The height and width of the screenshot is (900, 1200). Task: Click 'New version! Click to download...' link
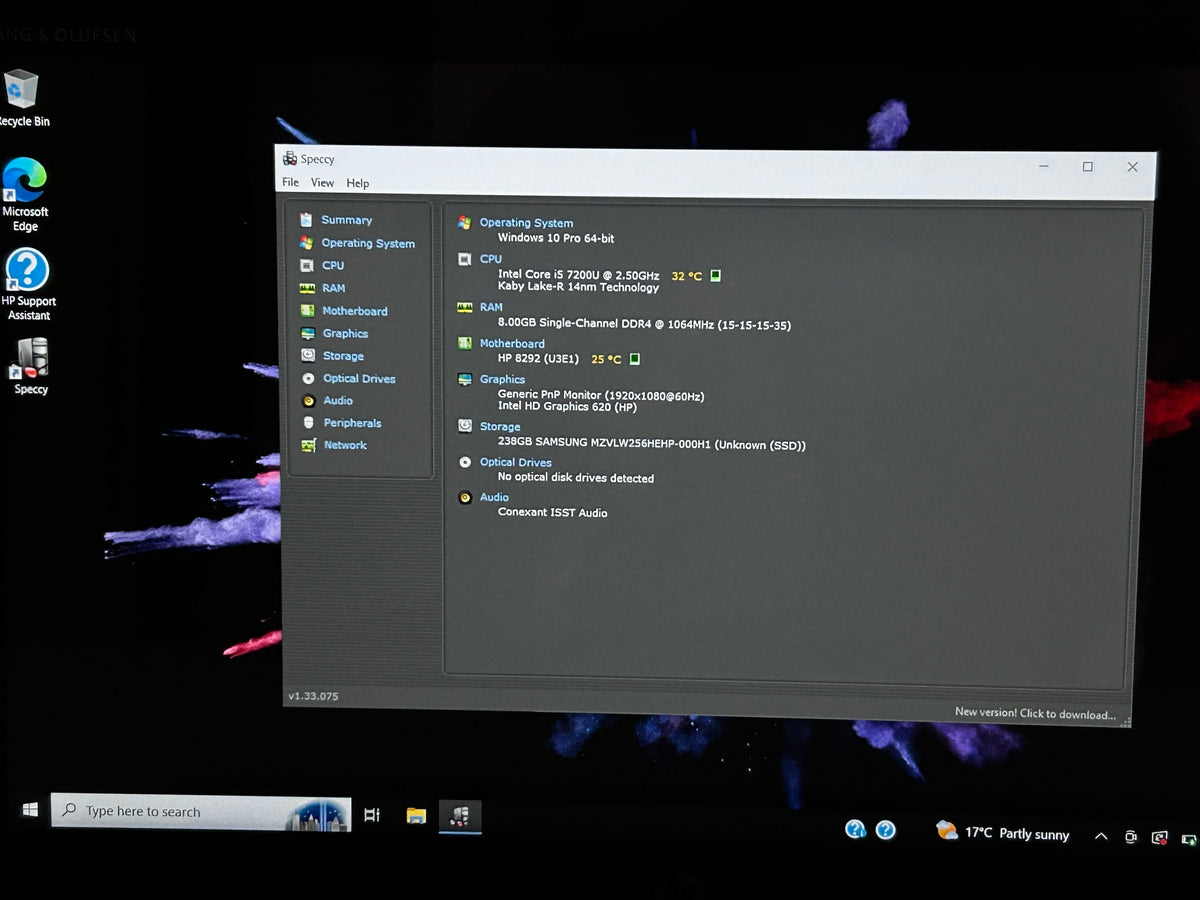1035,714
